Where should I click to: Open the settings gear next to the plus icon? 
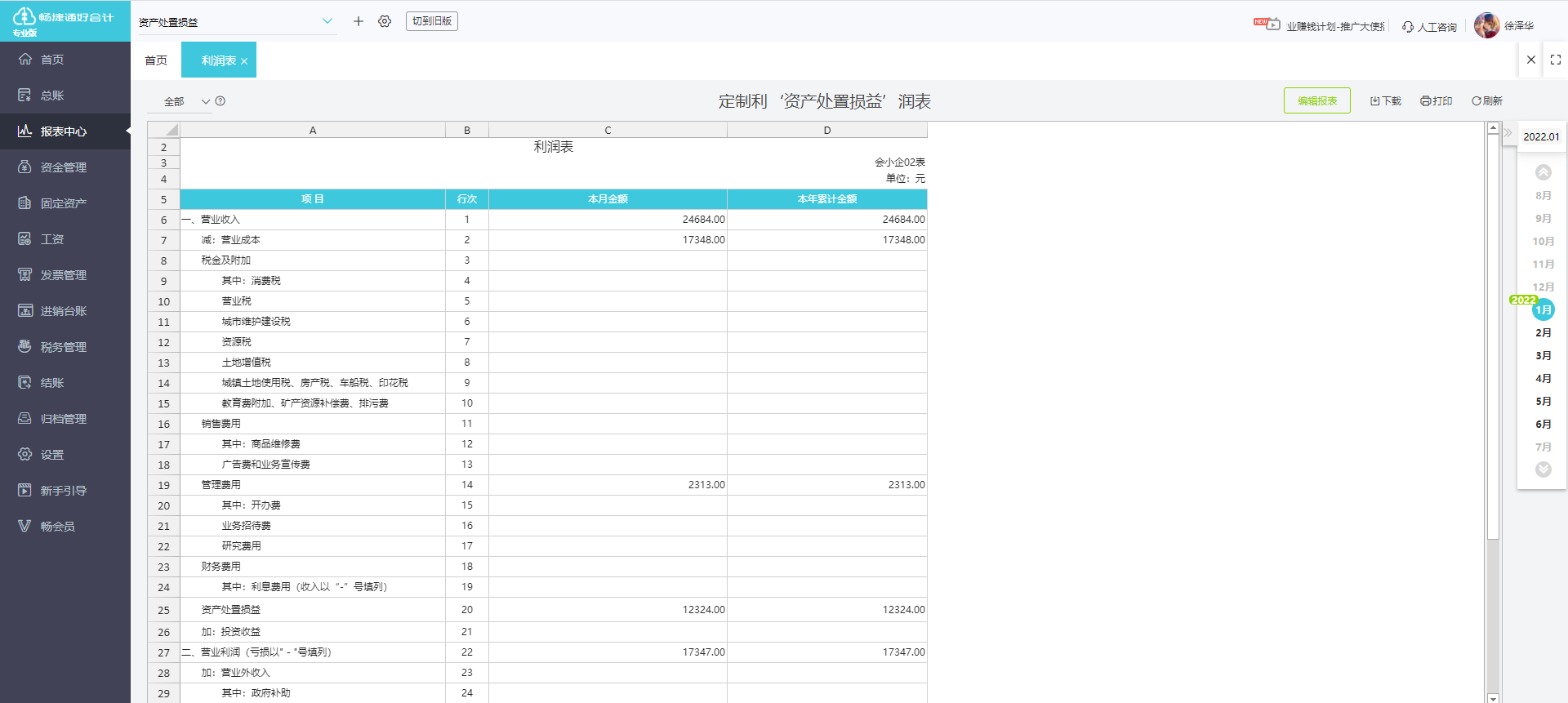(x=385, y=21)
